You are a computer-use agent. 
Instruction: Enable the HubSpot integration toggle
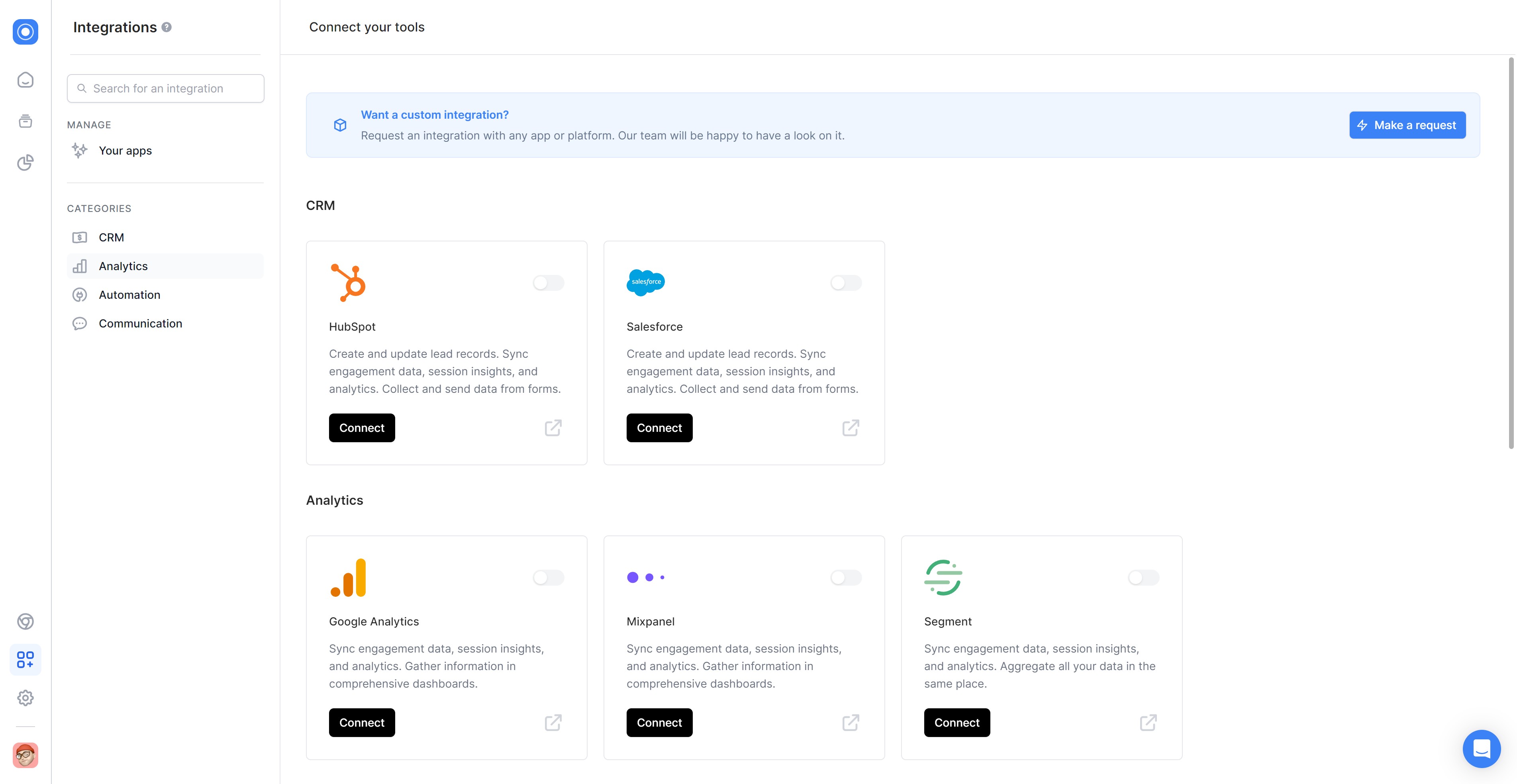[x=548, y=283]
